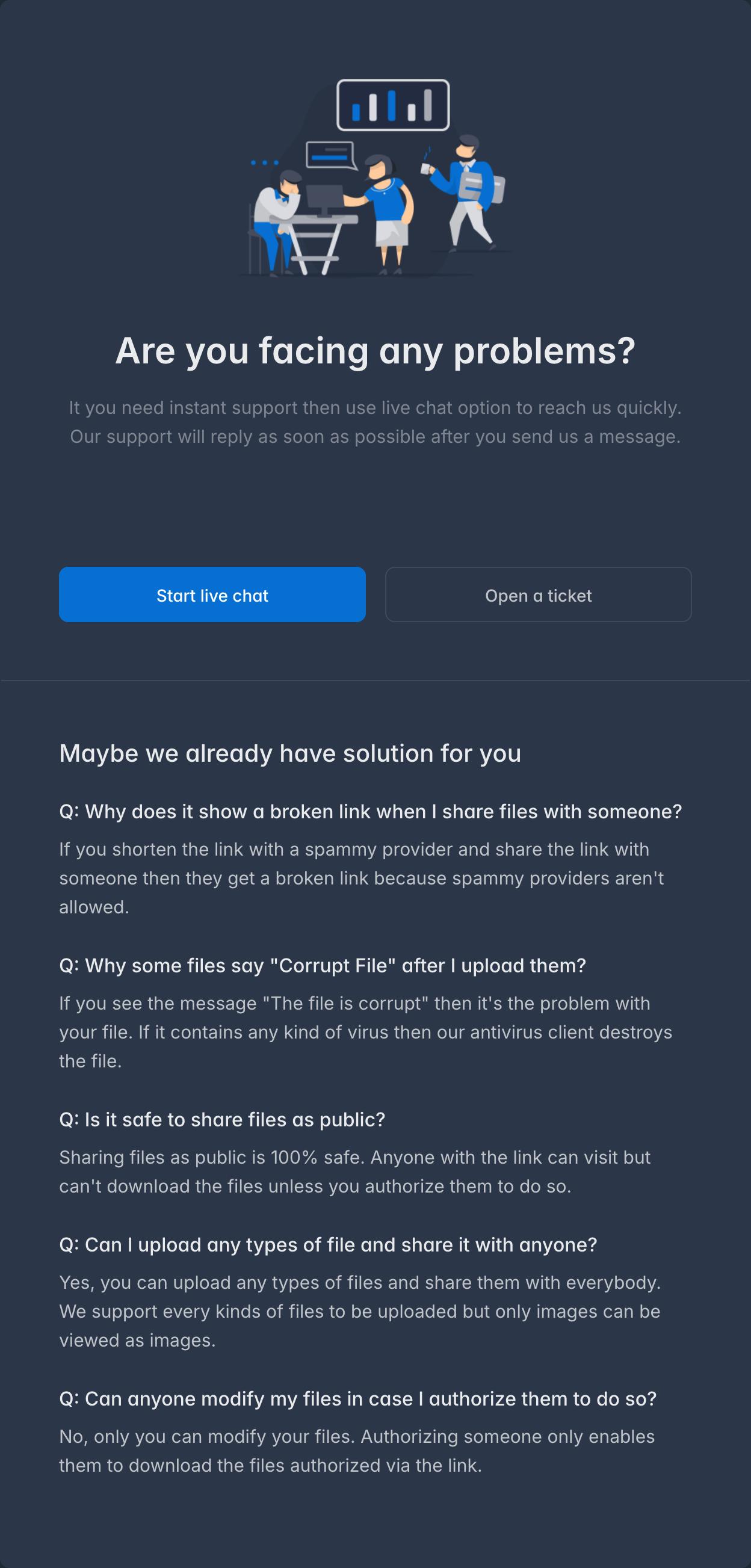Image resolution: width=751 pixels, height=1568 pixels.
Task: Click the speech bubble icon in the illustration
Action: click(331, 156)
